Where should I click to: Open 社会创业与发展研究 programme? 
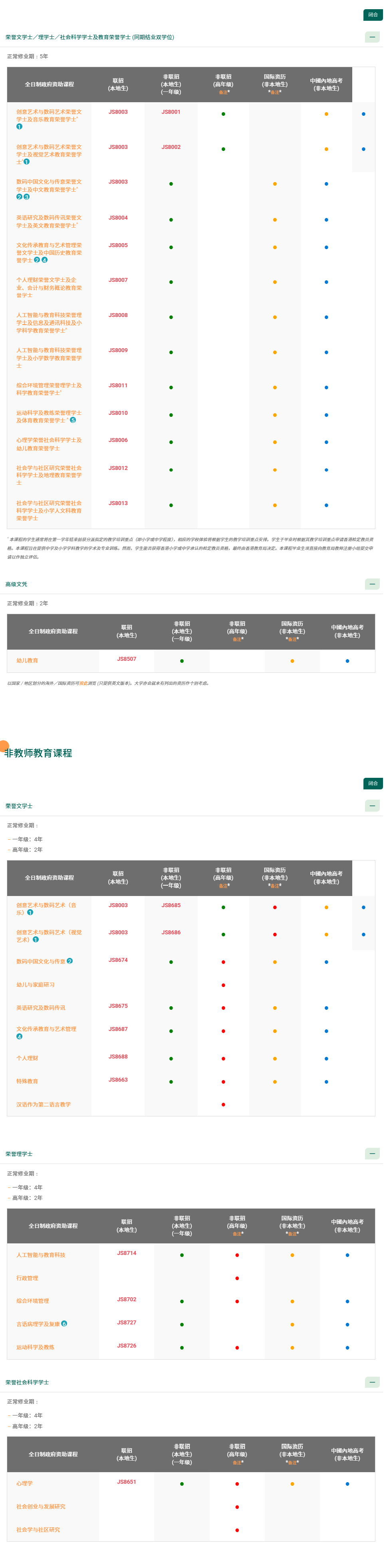click(41, 1507)
